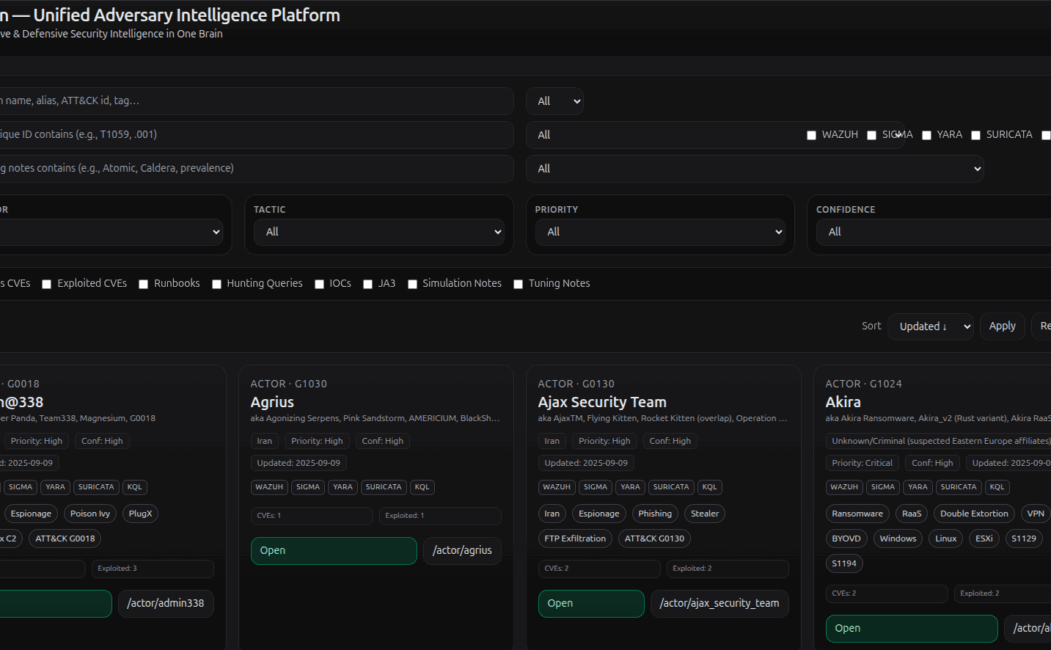Enable the Exploited CVEs checkbox
Image resolution: width=1051 pixels, height=650 pixels.
coord(47,284)
